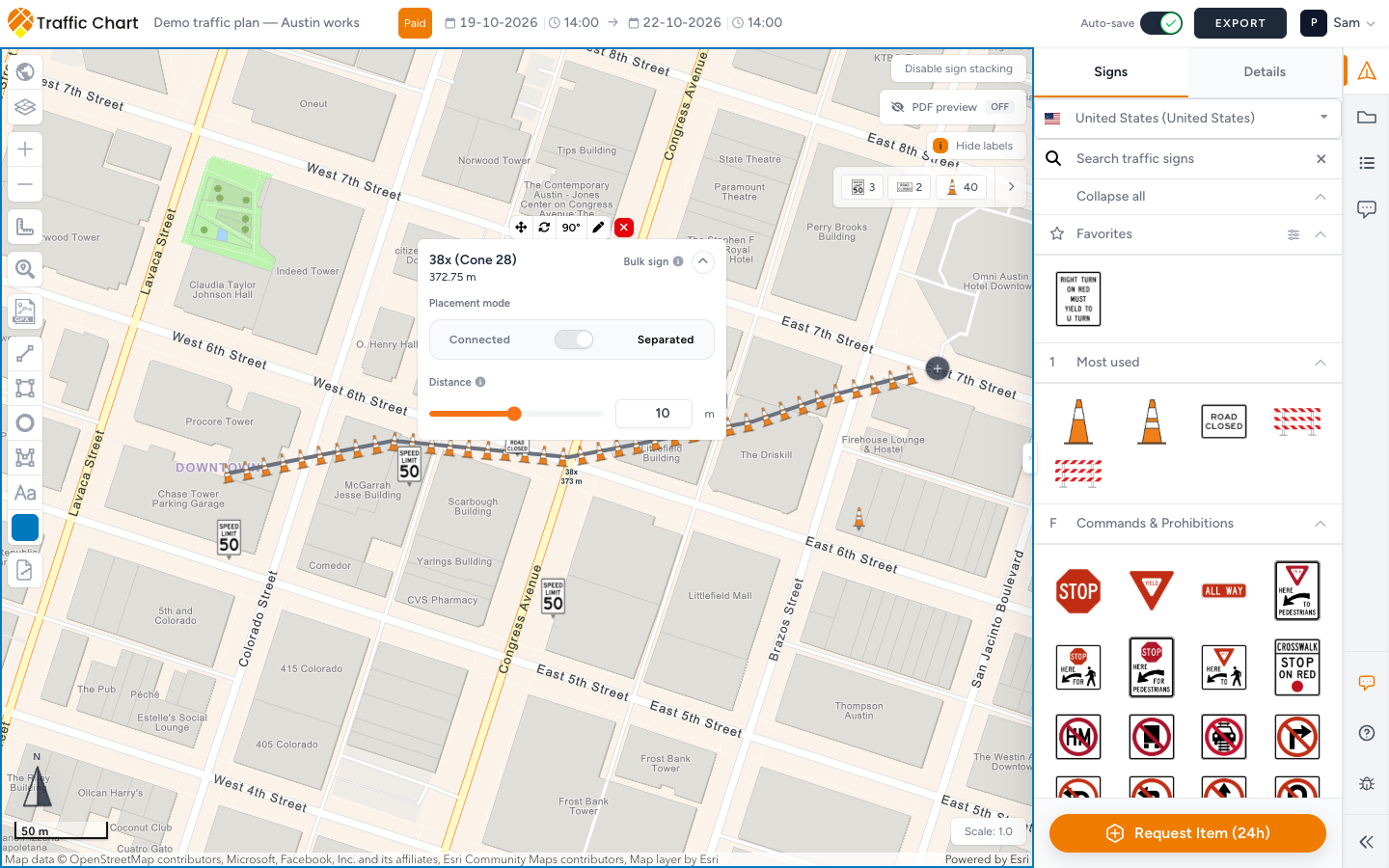1389x868 pixels.
Task: Select the Signs tab
Action: point(1111,72)
